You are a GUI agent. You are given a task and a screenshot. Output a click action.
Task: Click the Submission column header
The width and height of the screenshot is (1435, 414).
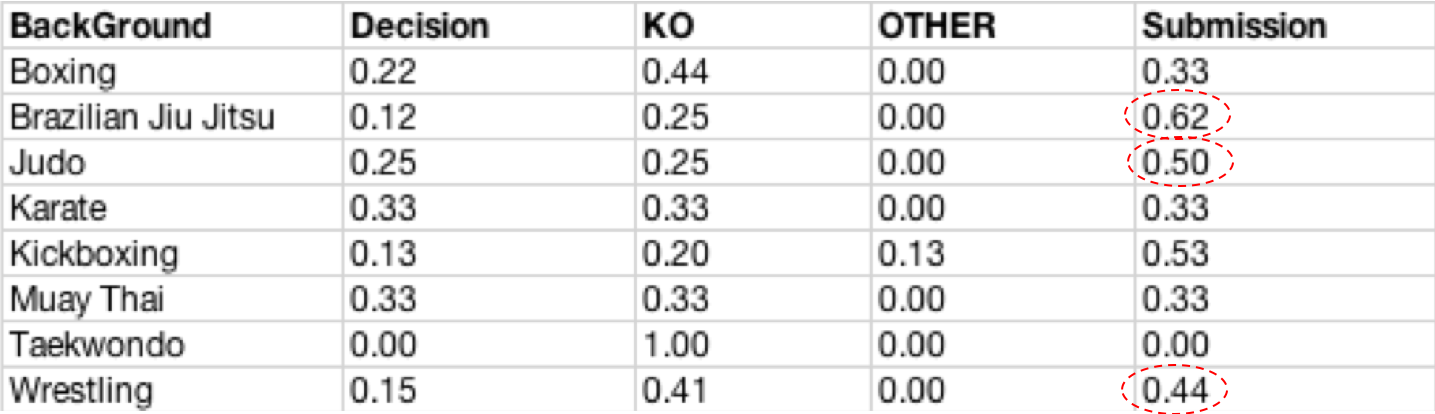tap(1235, 25)
